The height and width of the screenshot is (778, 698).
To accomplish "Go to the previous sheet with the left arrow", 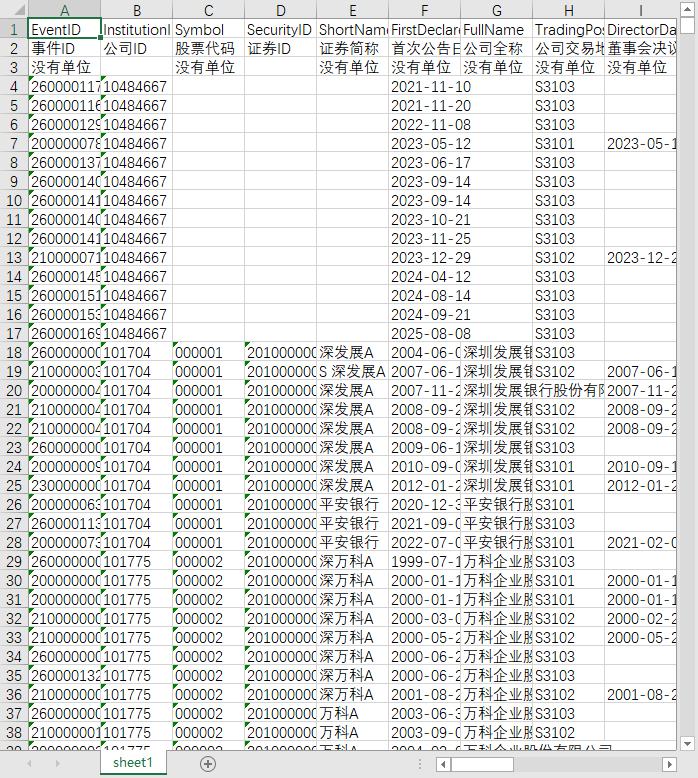I will [x=29, y=764].
